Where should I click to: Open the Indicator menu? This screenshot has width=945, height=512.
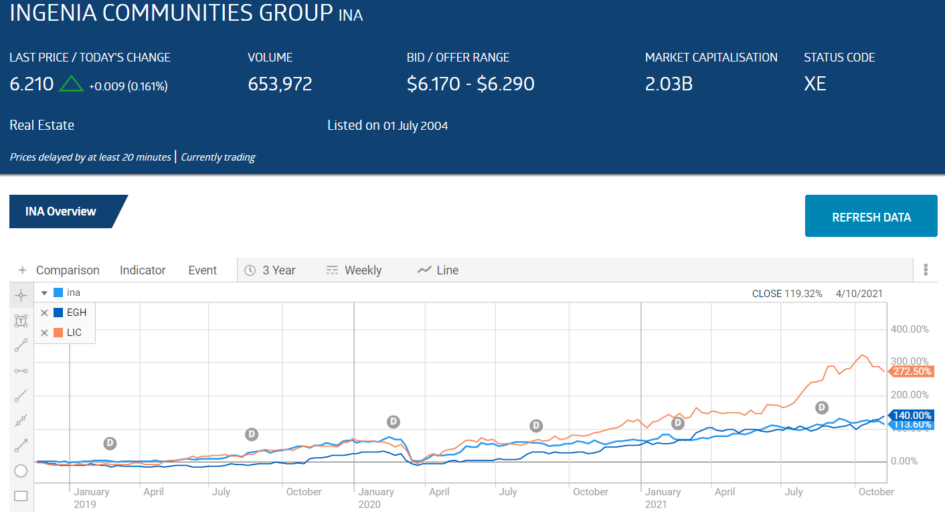point(142,270)
